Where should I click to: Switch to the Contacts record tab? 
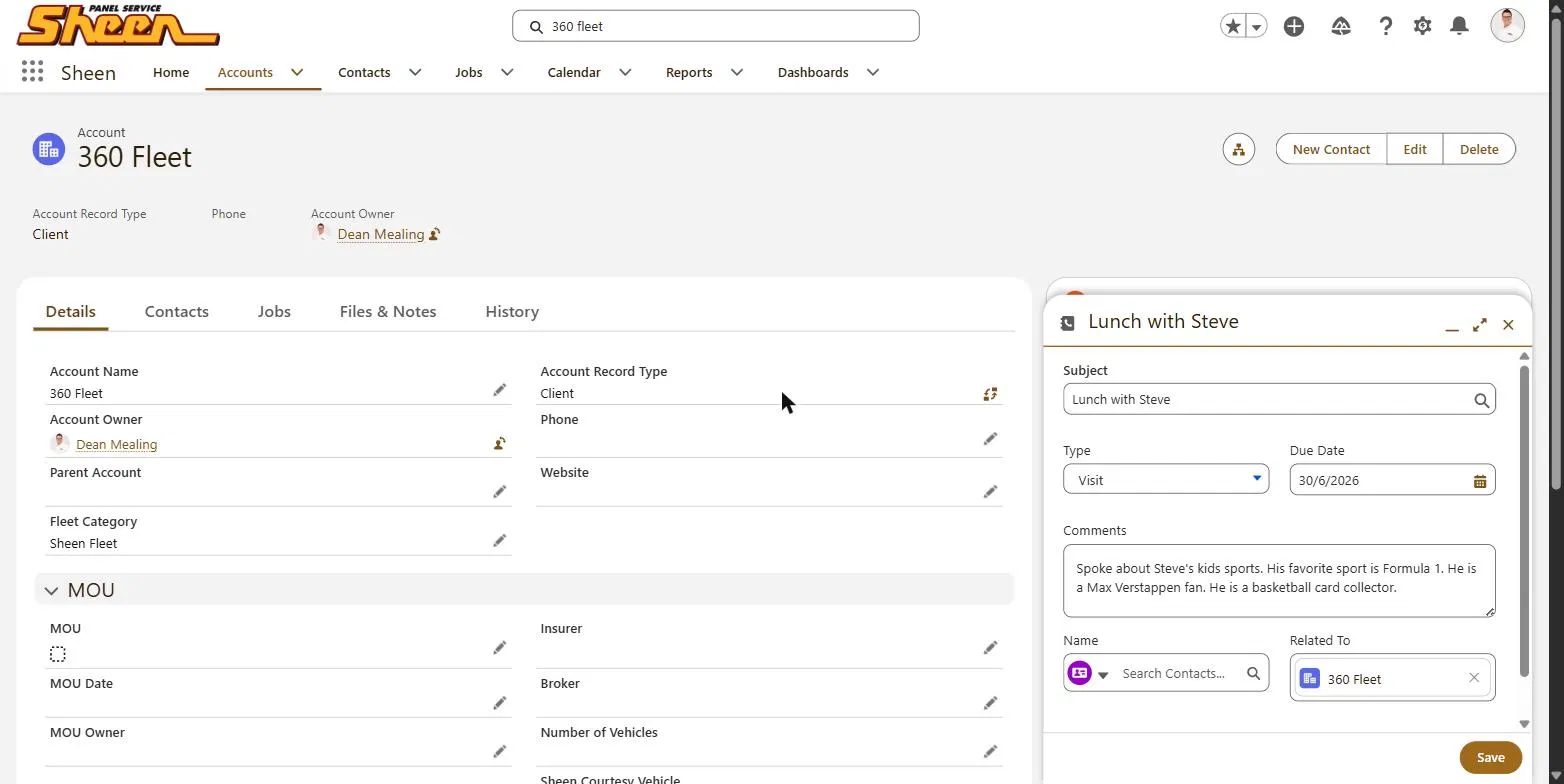pos(176,311)
